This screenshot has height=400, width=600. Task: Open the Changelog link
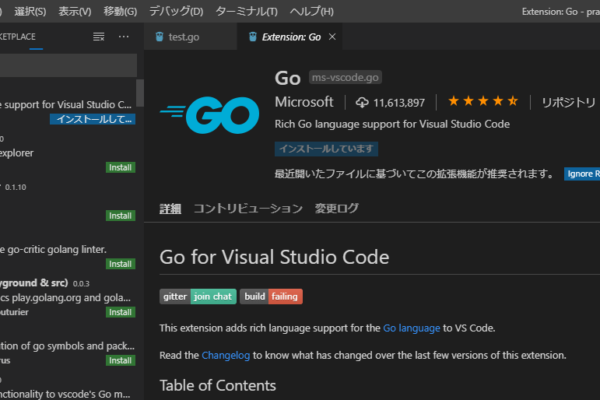pos(226,356)
